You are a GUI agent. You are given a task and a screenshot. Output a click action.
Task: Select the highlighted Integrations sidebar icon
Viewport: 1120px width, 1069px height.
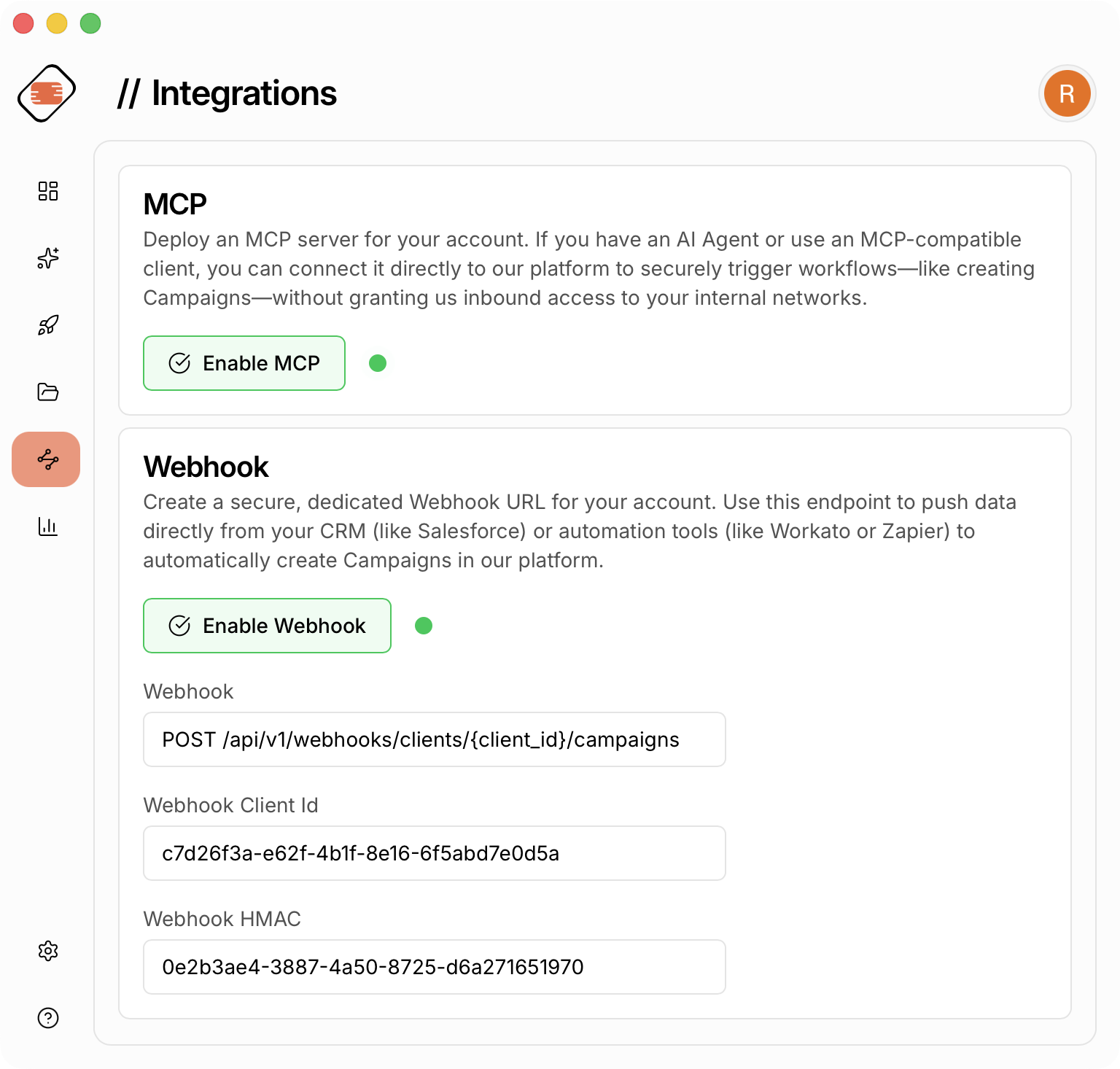tap(46, 459)
